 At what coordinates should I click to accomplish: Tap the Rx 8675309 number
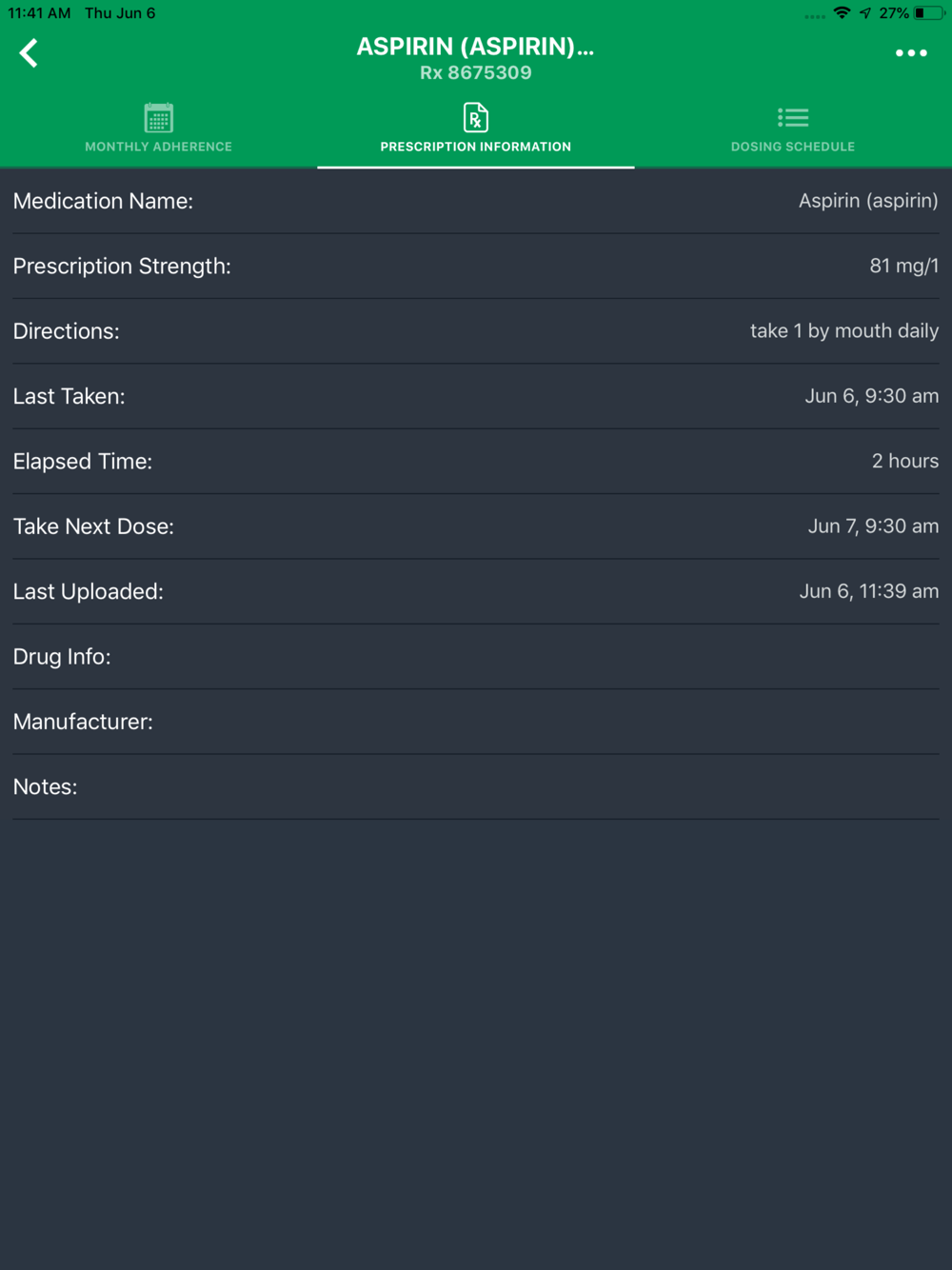point(476,73)
